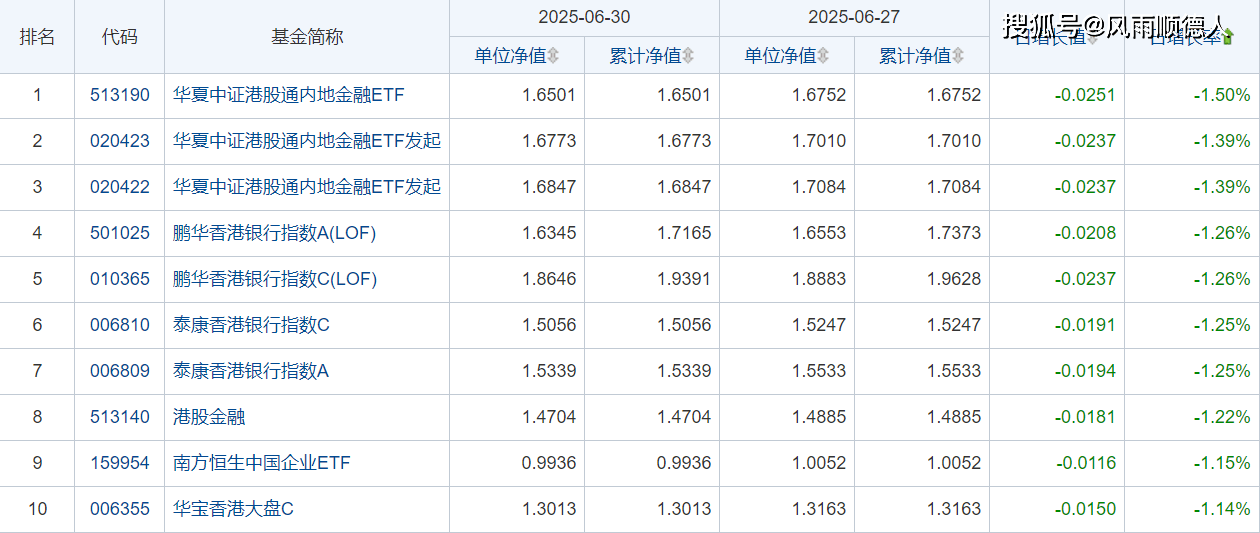Select the -0.0251 daily change value
The width and height of the screenshot is (1260, 533).
click(1085, 96)
